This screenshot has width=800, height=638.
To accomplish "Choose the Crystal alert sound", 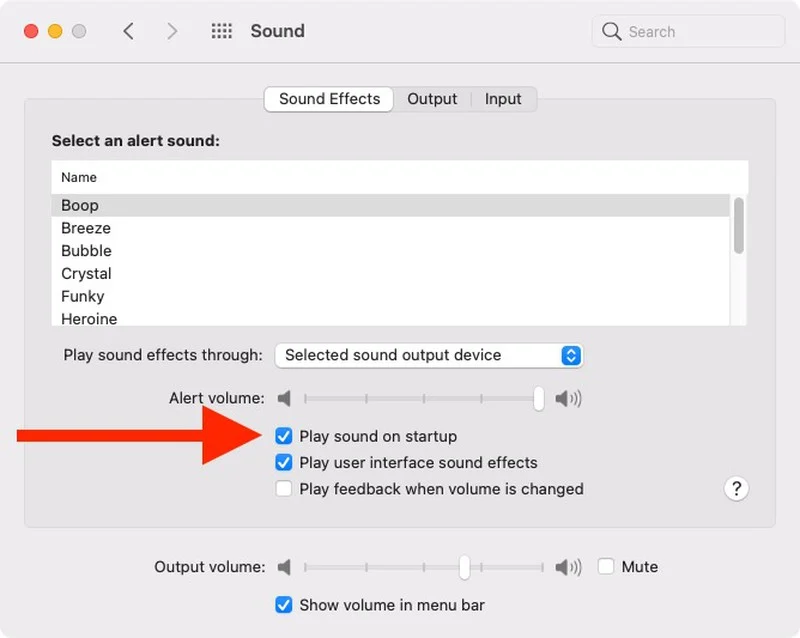I will click(86, 273).
